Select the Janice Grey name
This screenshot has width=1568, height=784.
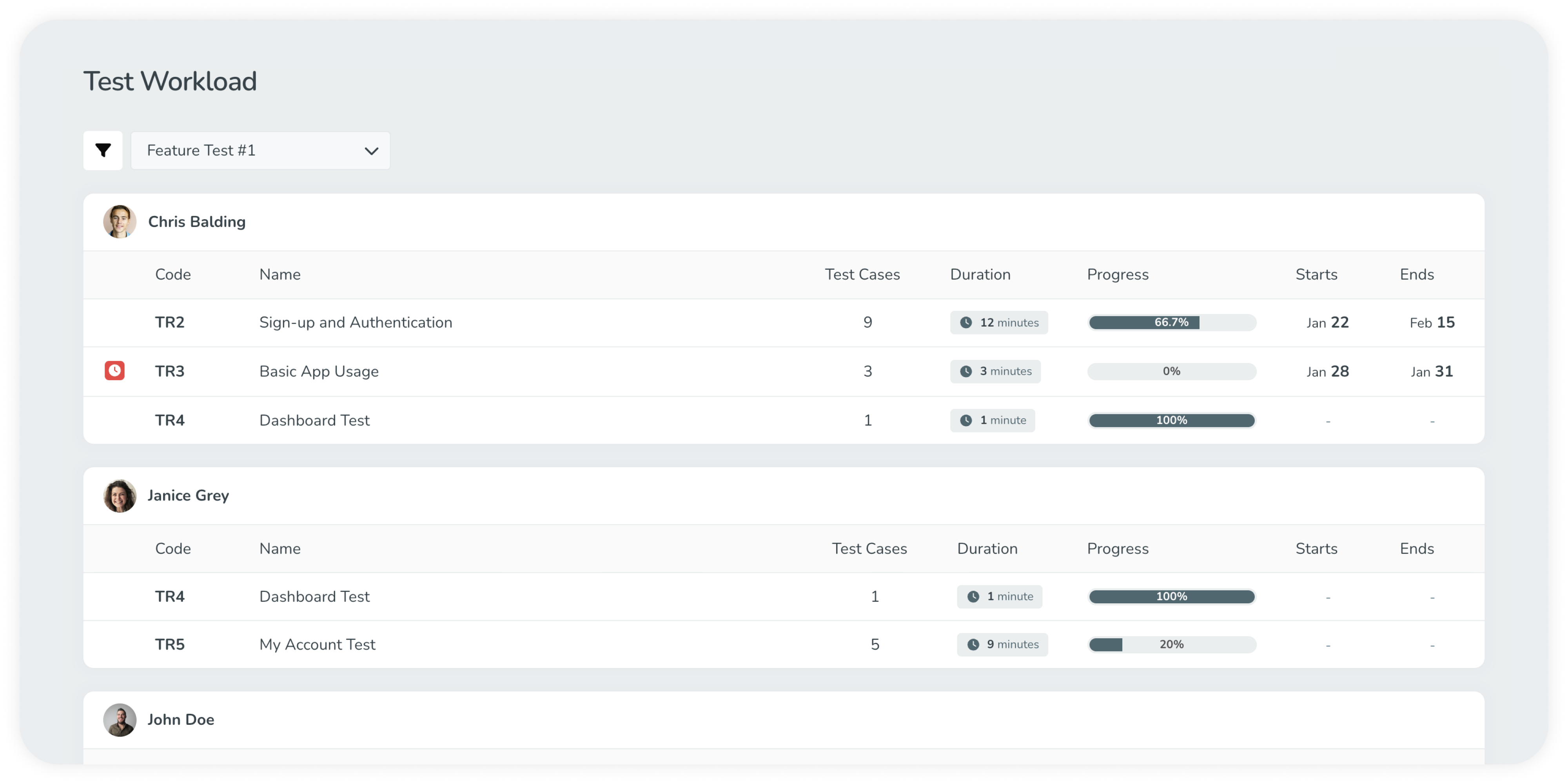tap(188, 495)
